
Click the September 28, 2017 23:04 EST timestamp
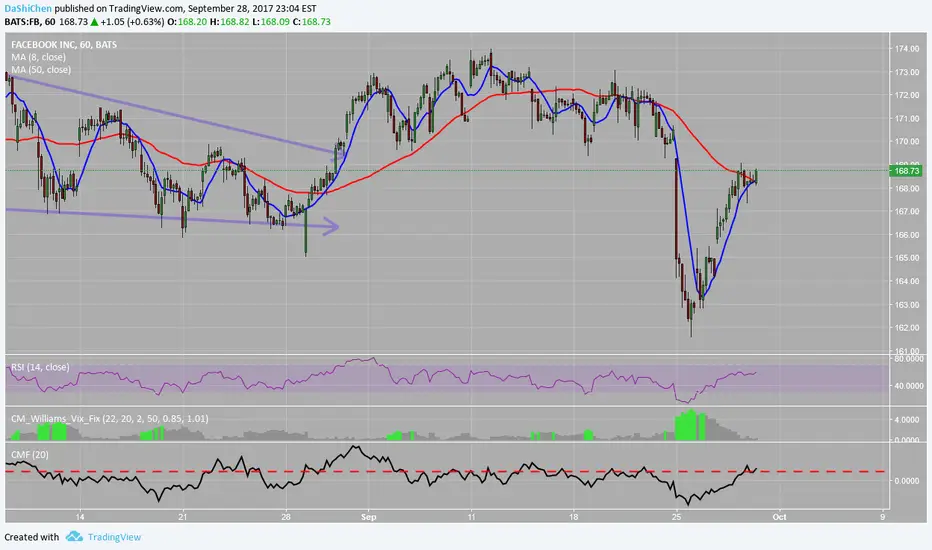pyautogui.click(x=252, y=9)
